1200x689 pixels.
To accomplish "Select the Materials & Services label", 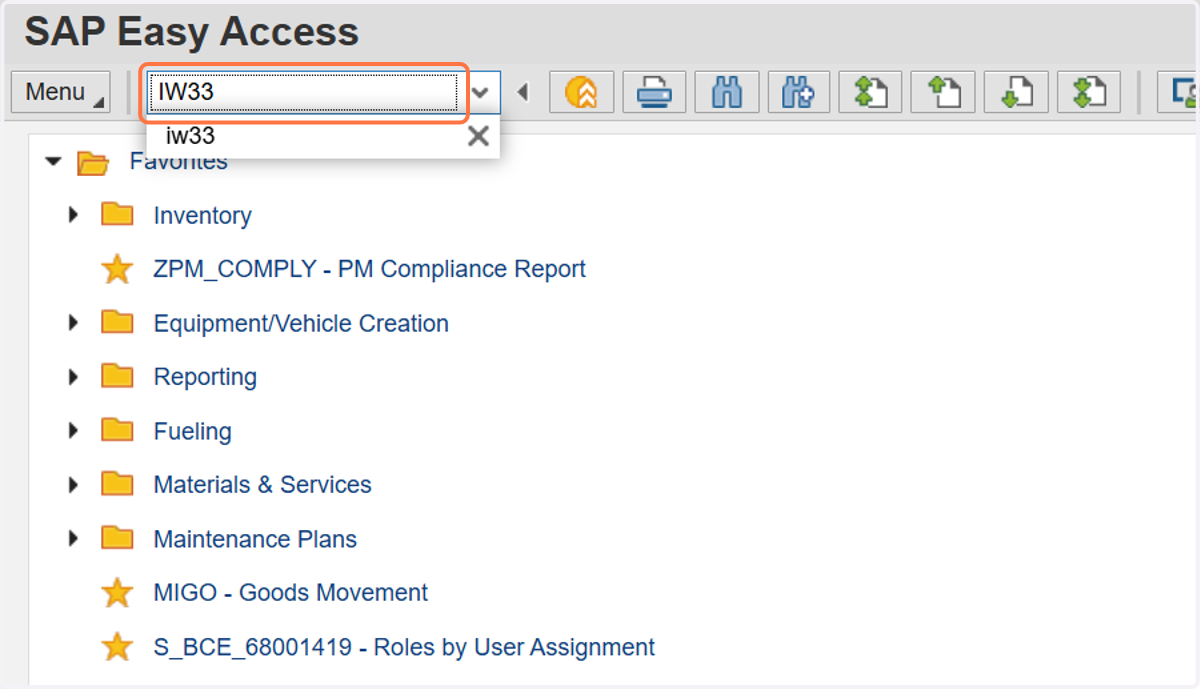I will coord(262,485).
